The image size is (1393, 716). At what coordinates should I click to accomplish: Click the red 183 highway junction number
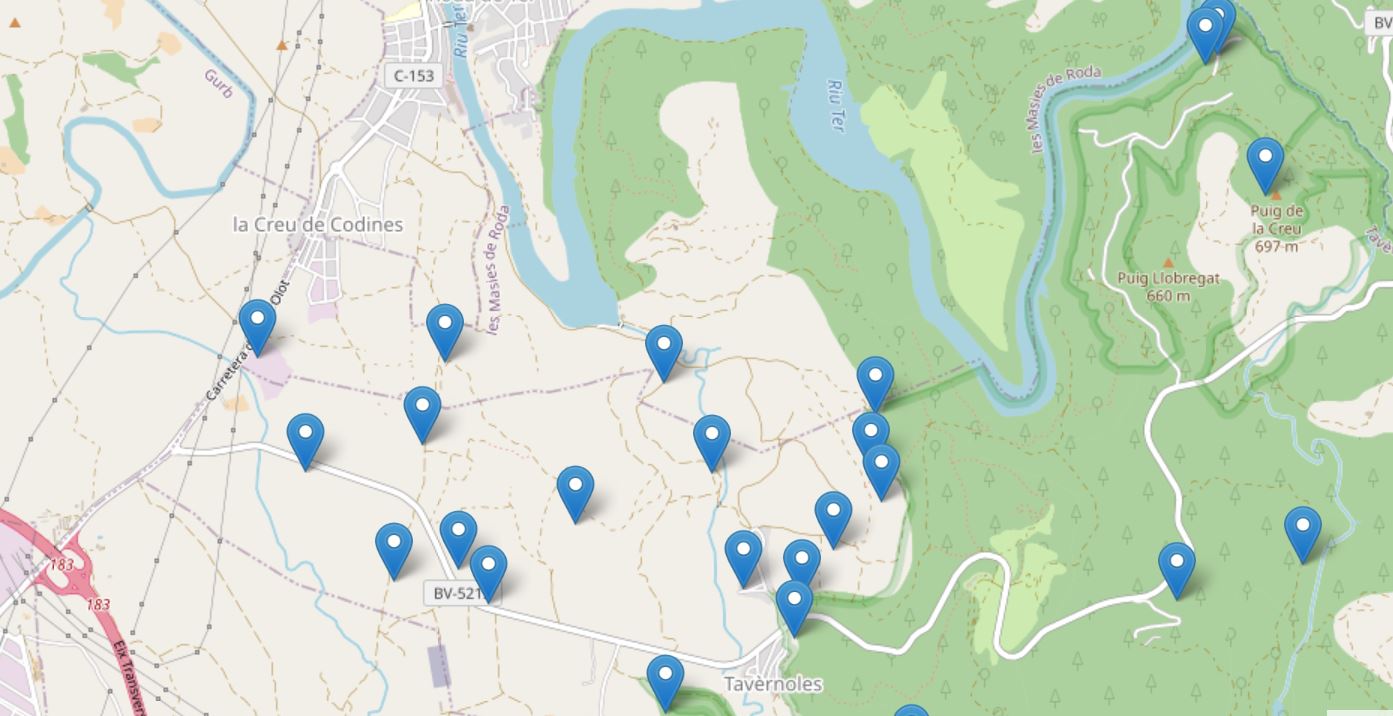click(x=62, y=565)
